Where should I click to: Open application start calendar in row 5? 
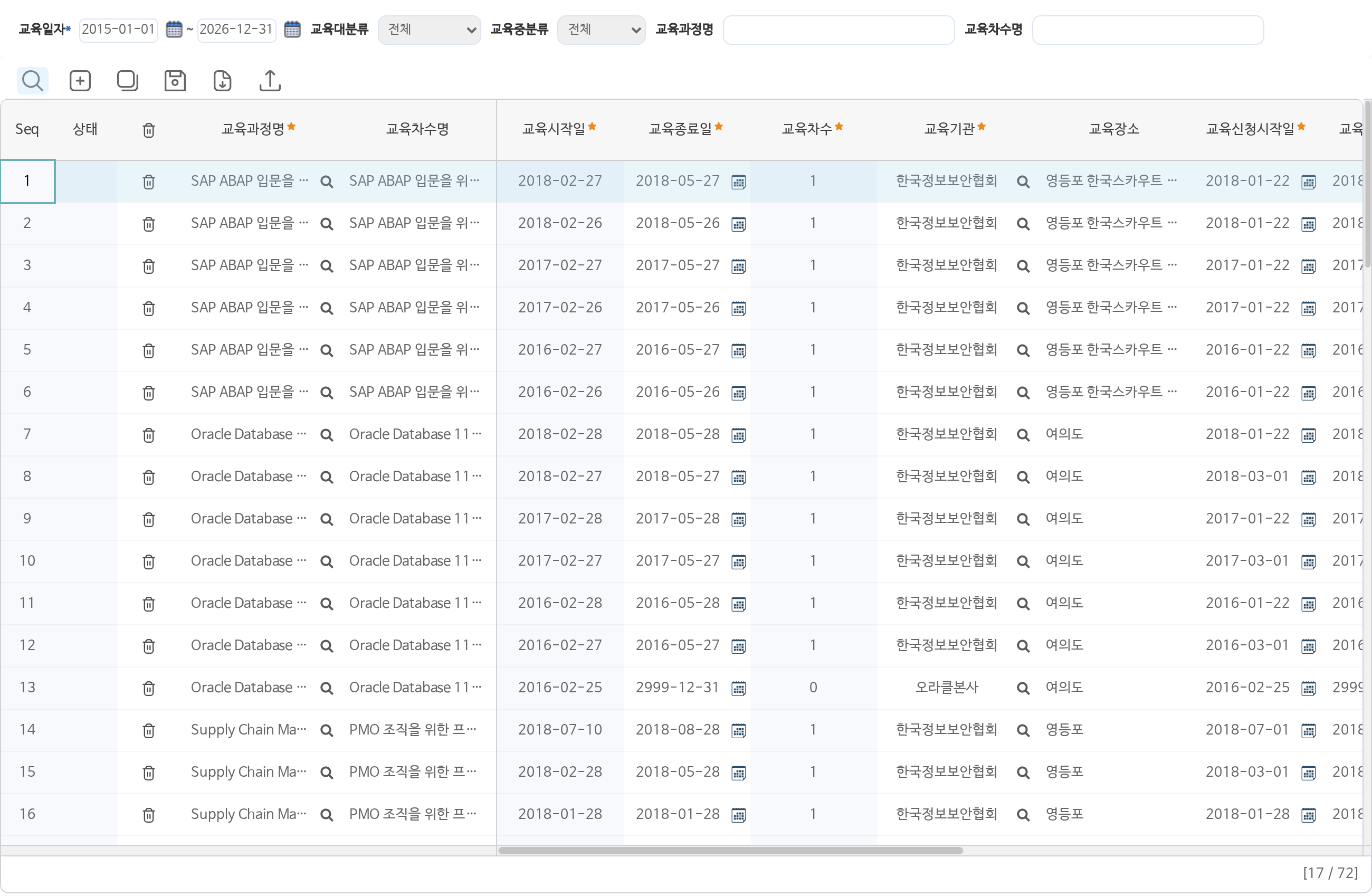pyautogui.click(x=1309, y=351)
